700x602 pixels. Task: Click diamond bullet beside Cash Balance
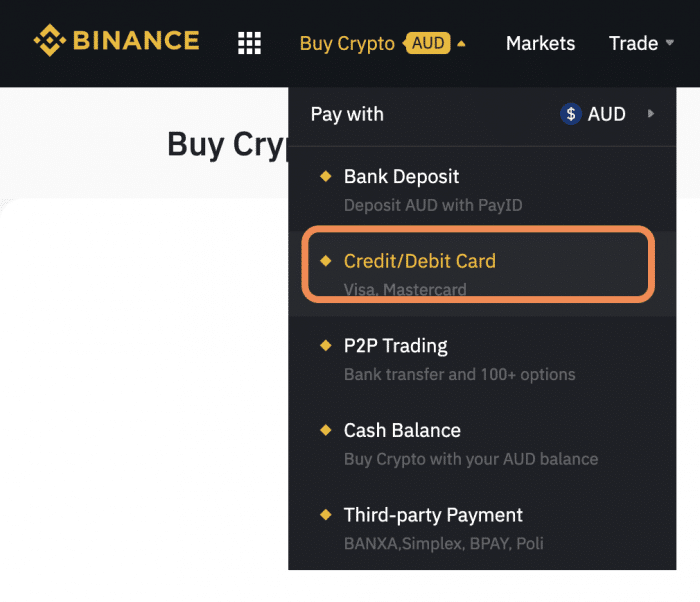326,430
